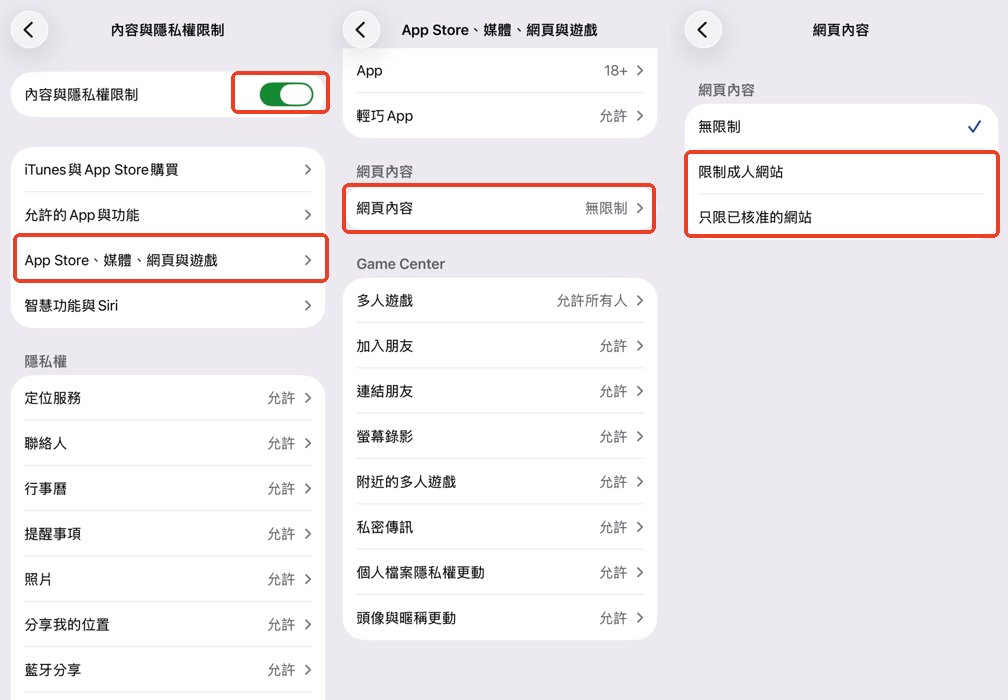This screenshot has width=1008, height=700.
Task: Click the arrow next to 多人遊戲
Action: [640, 301]
